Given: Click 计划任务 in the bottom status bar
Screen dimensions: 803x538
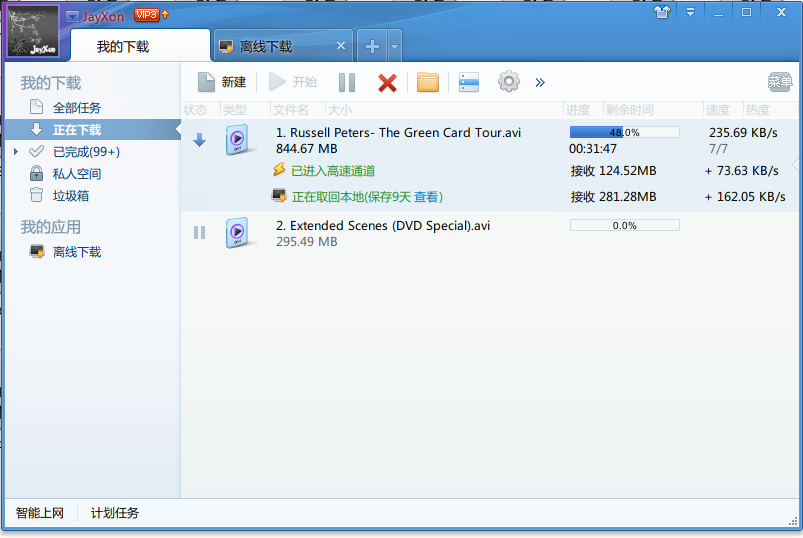Looking at the screenshot, I should pos(115,513).
